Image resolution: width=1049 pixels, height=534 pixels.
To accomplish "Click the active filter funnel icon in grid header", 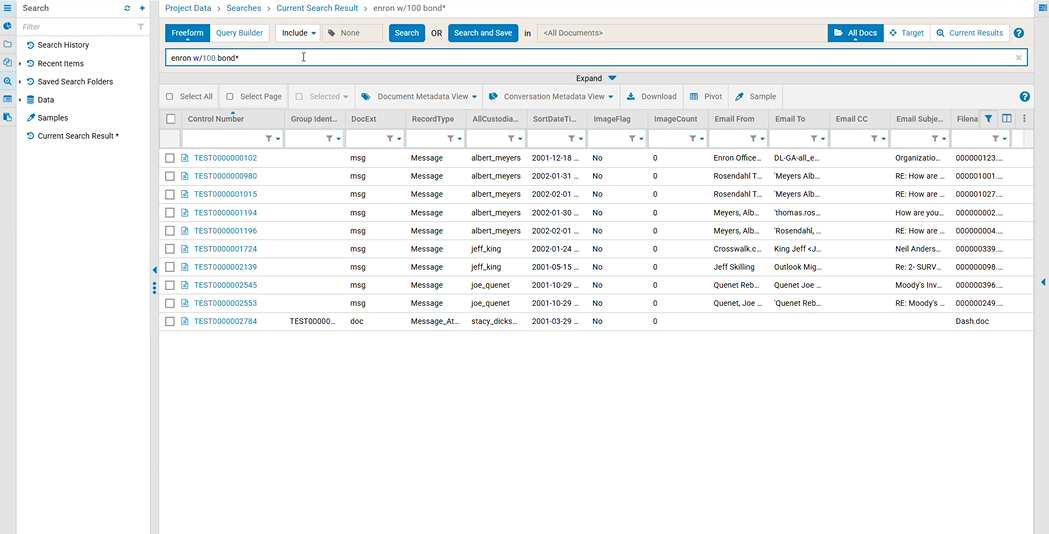I will click(x=988, y=118).
